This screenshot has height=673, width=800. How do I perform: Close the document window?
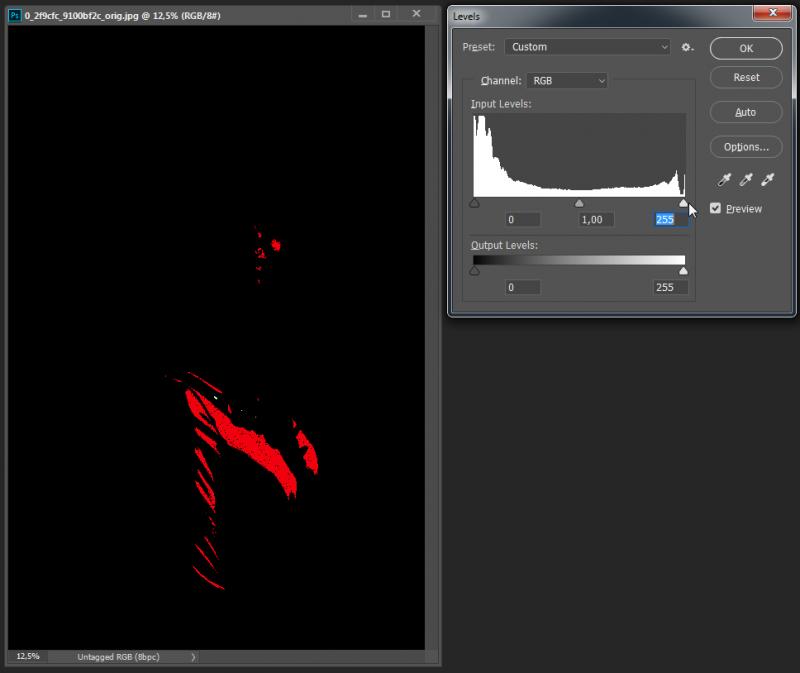pyautogui.click(x=416, y=14)
